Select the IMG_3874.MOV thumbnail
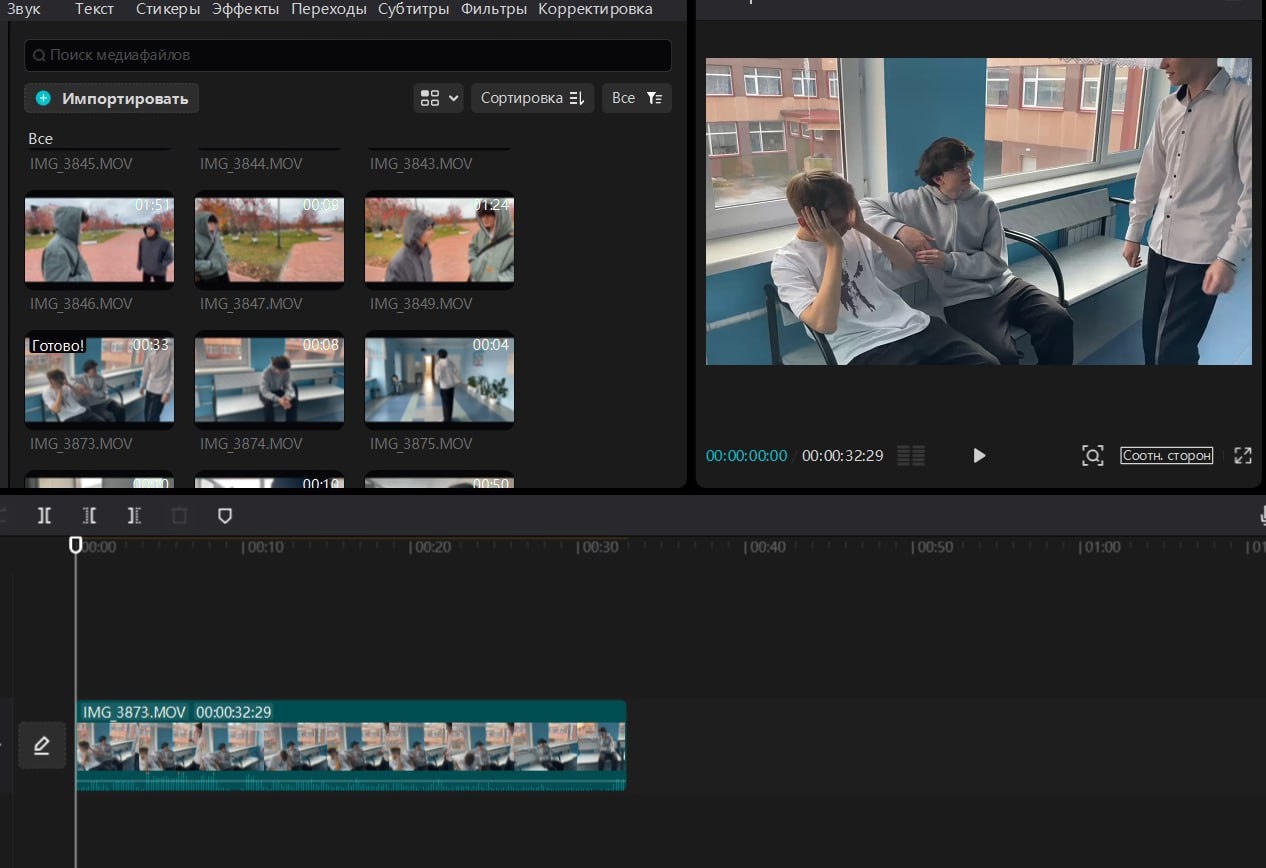Image resolution: width=1266 pixels, height=868 pixels. tap(269, 380)
